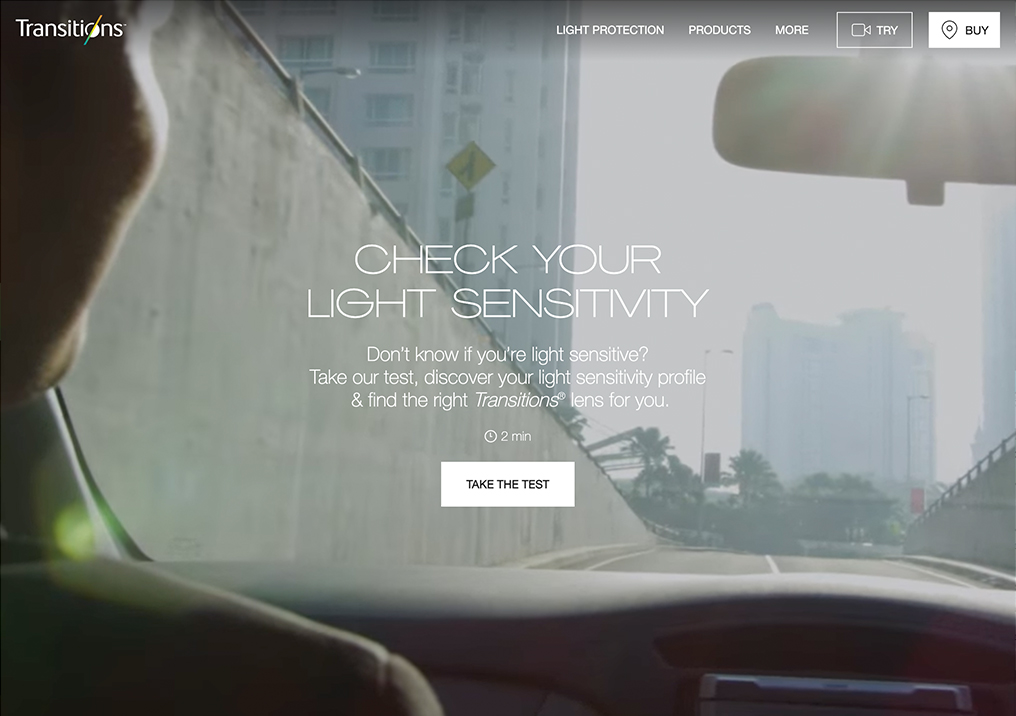Click the video camera icon beside TRY
The height and width of the screenshot is (716, 1016).
pyautogui.click(x=861, y=30)
